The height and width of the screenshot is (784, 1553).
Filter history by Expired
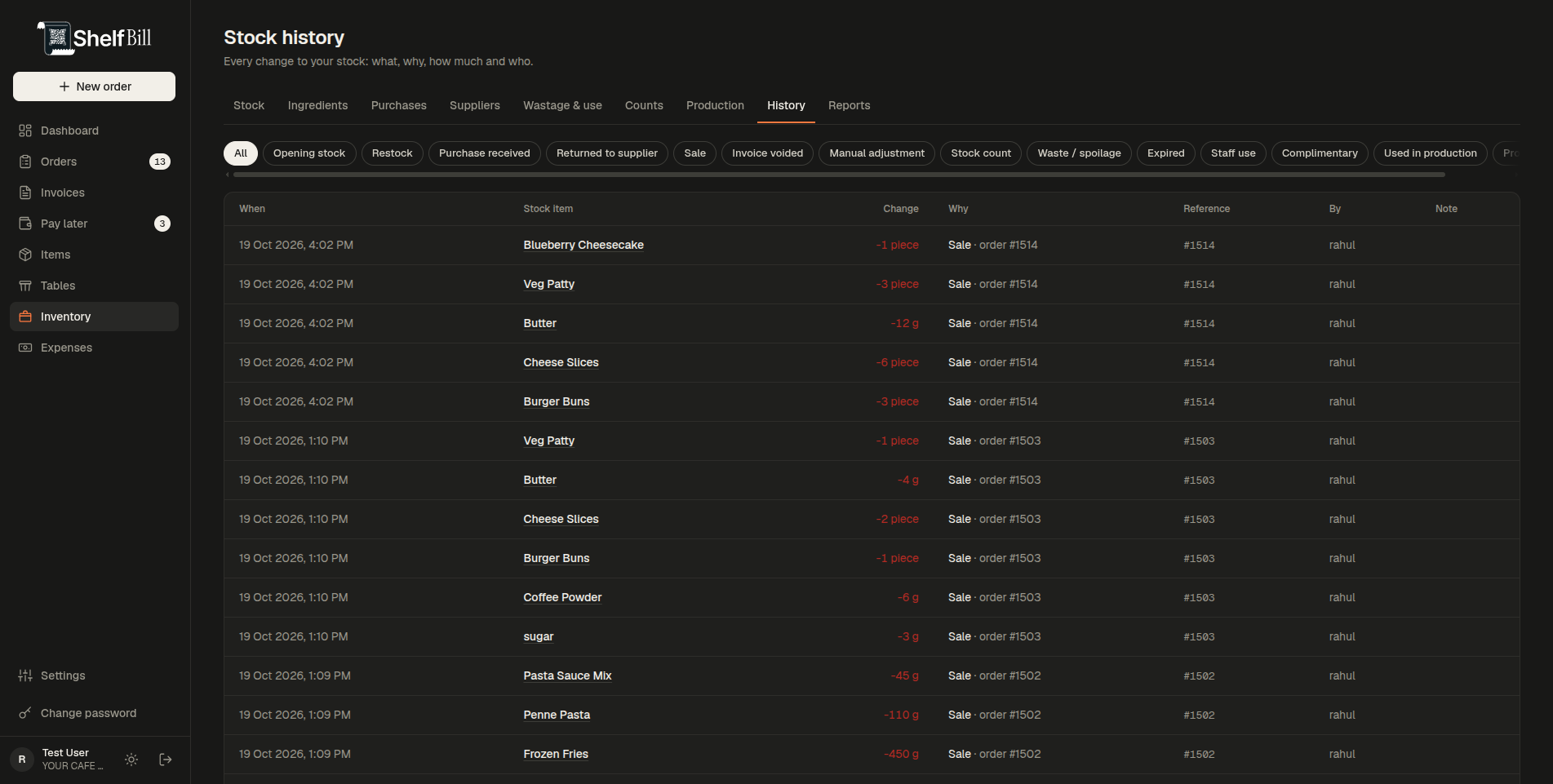[1165, 153]
